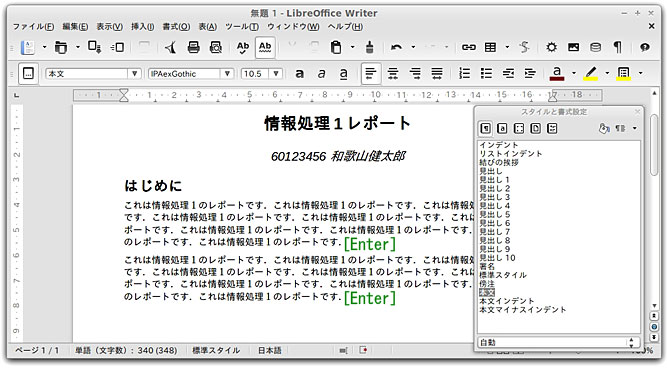Show Page Styles in styles panel
Image resolution: width=667 pixels, height=368 pixels.
(536, 128)
